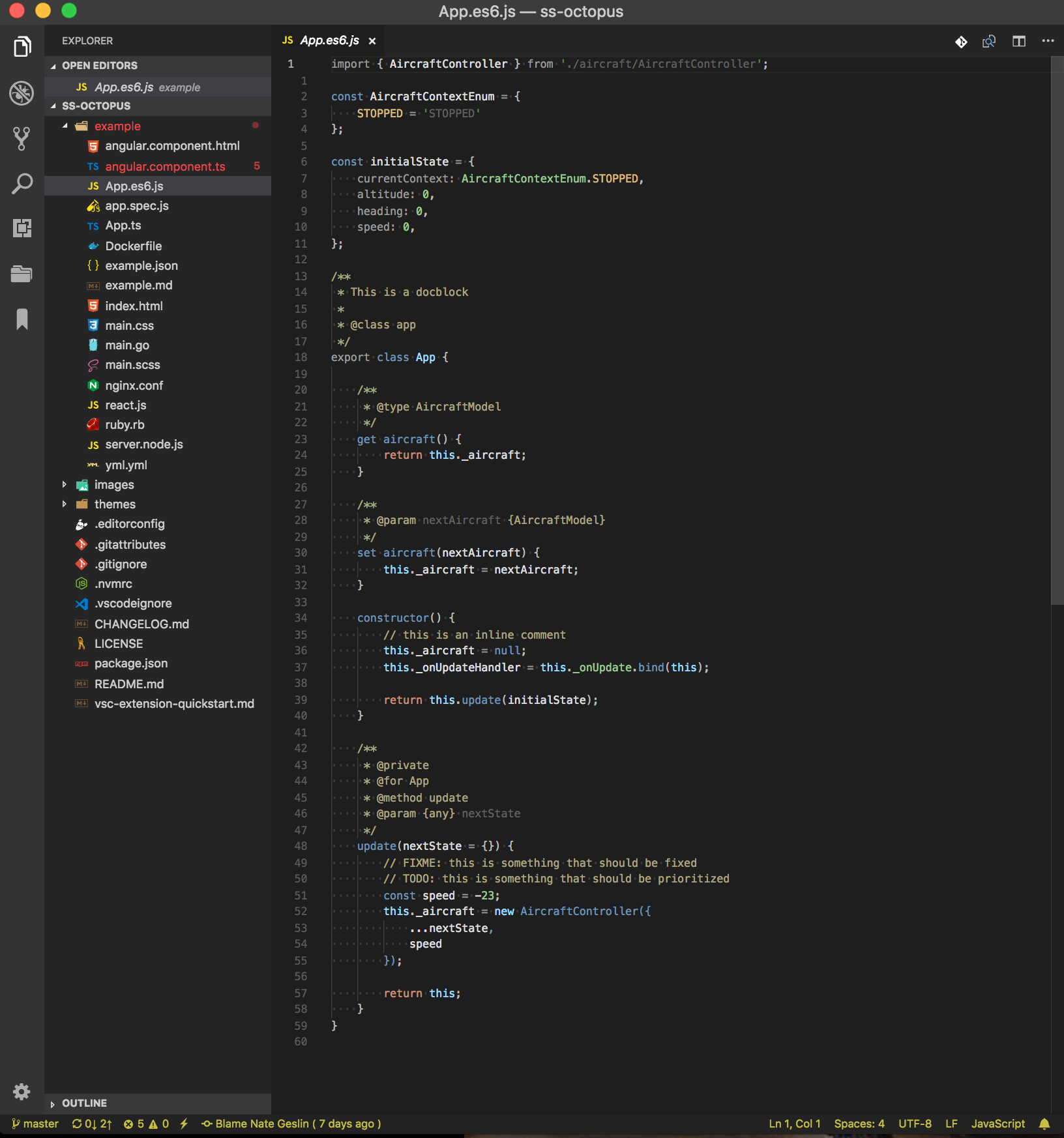Open errors and warnings problems indicator
Image resolution: width=1064 pixels, height=1138 pixels.
146,1124
